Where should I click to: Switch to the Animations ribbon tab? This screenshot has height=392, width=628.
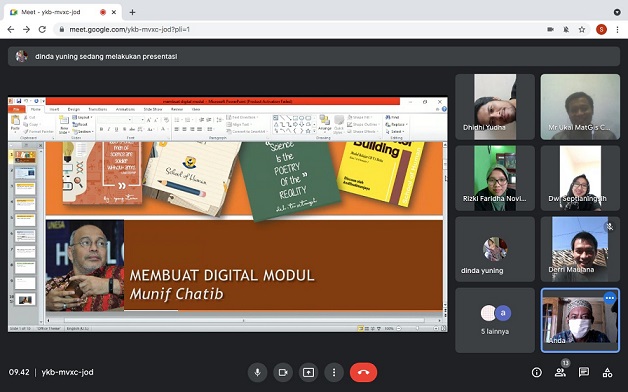coord(125,109)
